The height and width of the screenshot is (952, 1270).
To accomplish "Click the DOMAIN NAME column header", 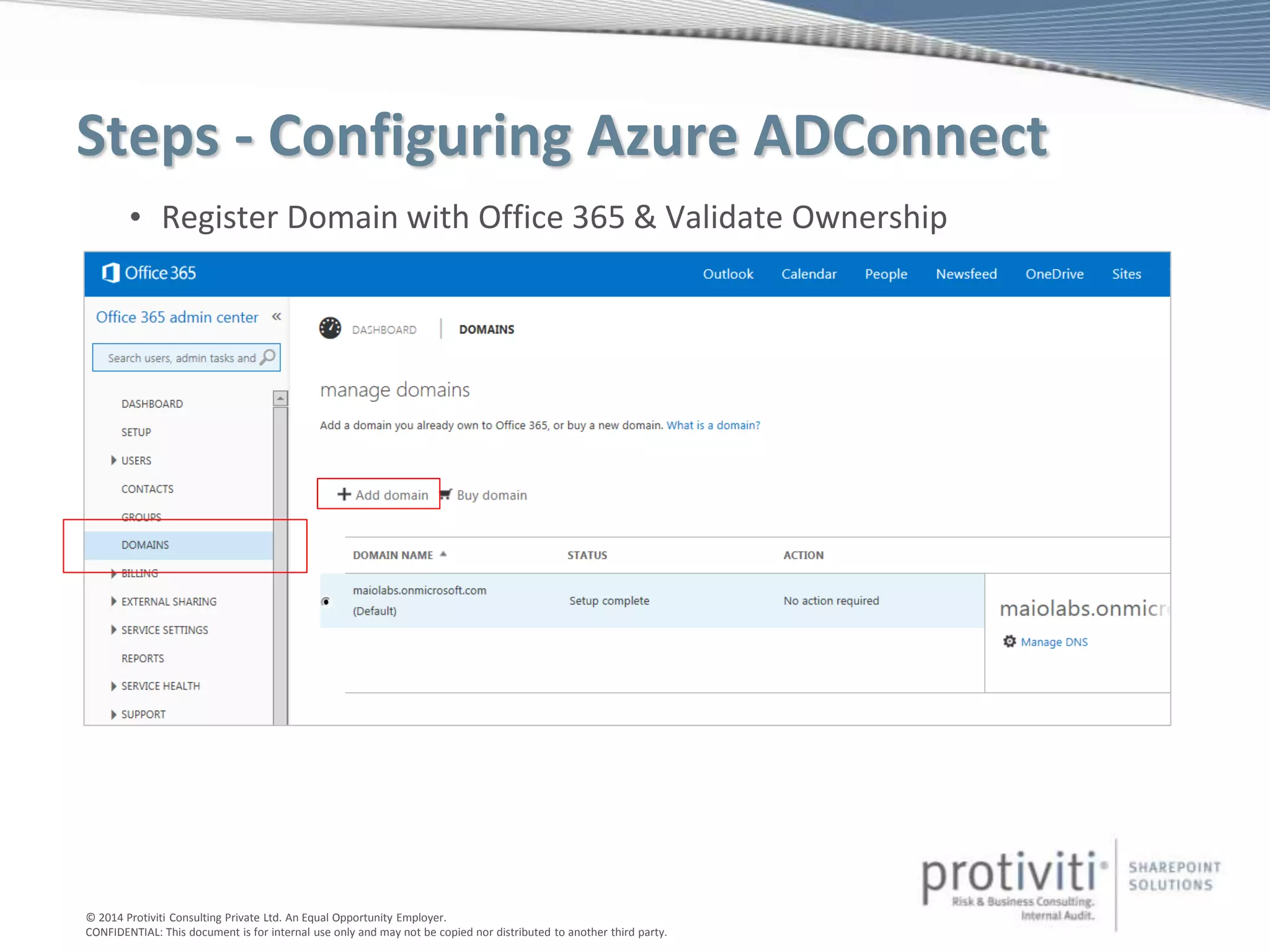I will [x=393, y=555].
